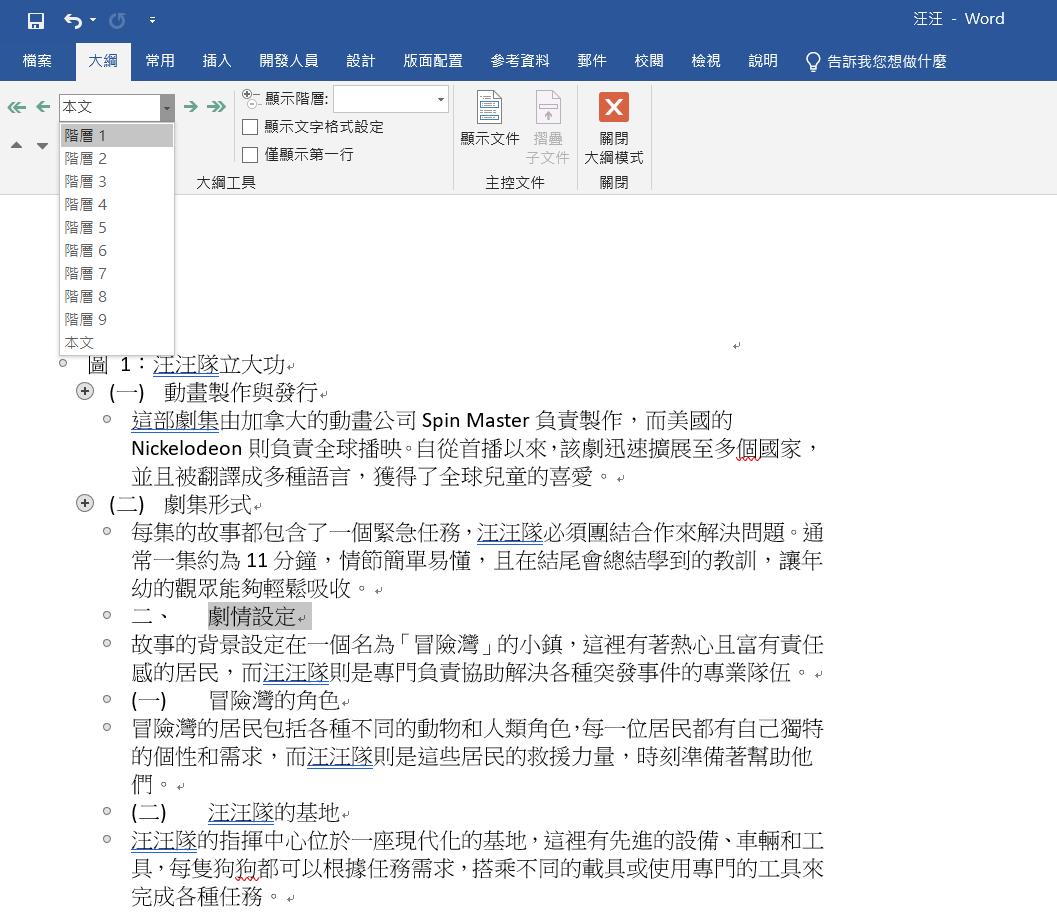Click the heading text 動畫製作與發行

click(x=241, y=392)
